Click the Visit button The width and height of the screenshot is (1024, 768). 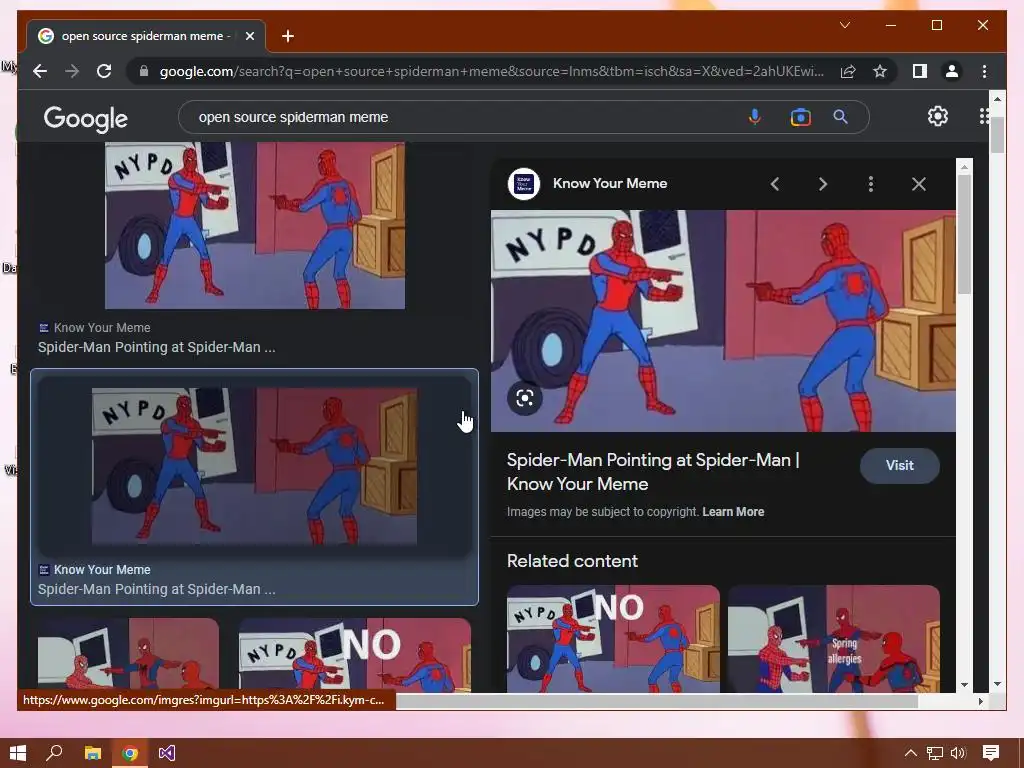[900, 466]
